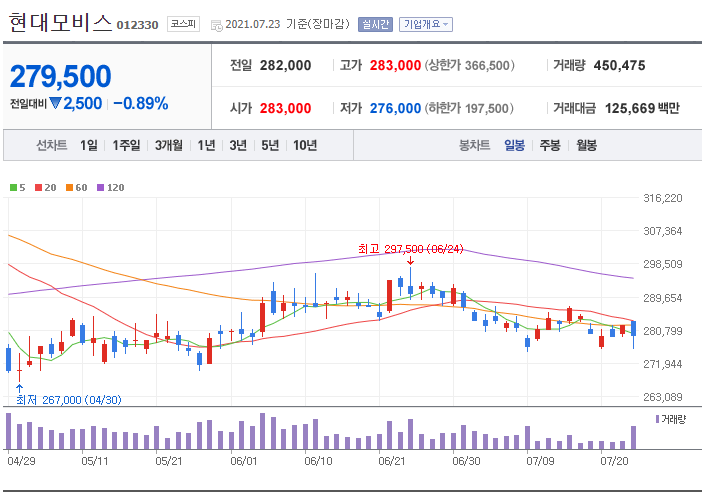Click the current price 279,500

[60, 76]
